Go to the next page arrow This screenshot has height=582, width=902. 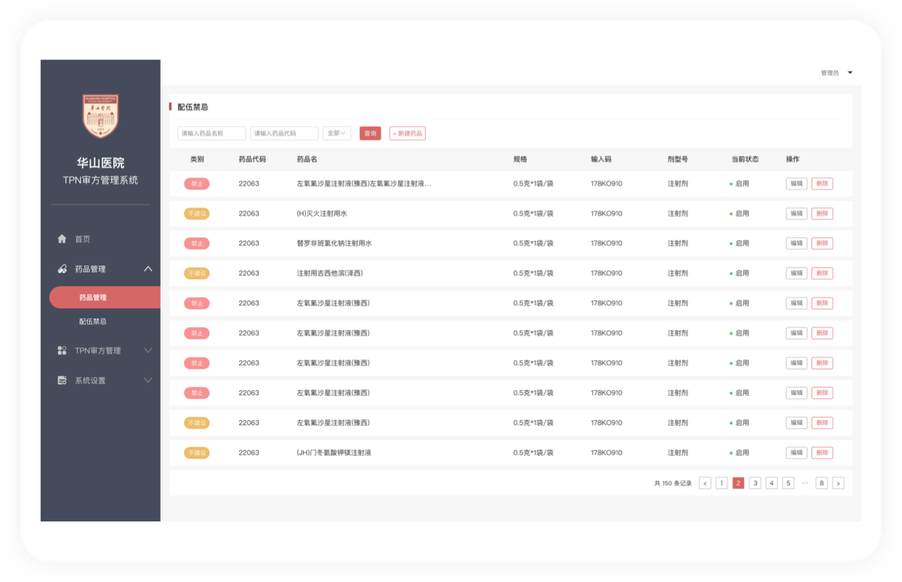click(x=838, y=483)
